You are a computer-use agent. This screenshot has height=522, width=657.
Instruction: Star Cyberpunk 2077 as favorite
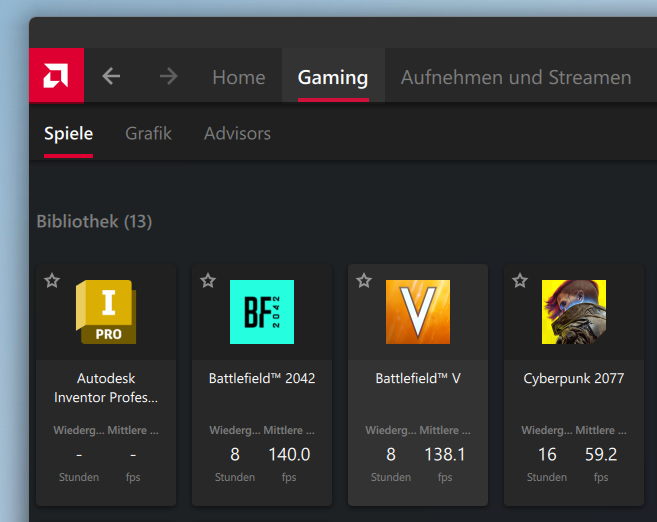point(520,280)
